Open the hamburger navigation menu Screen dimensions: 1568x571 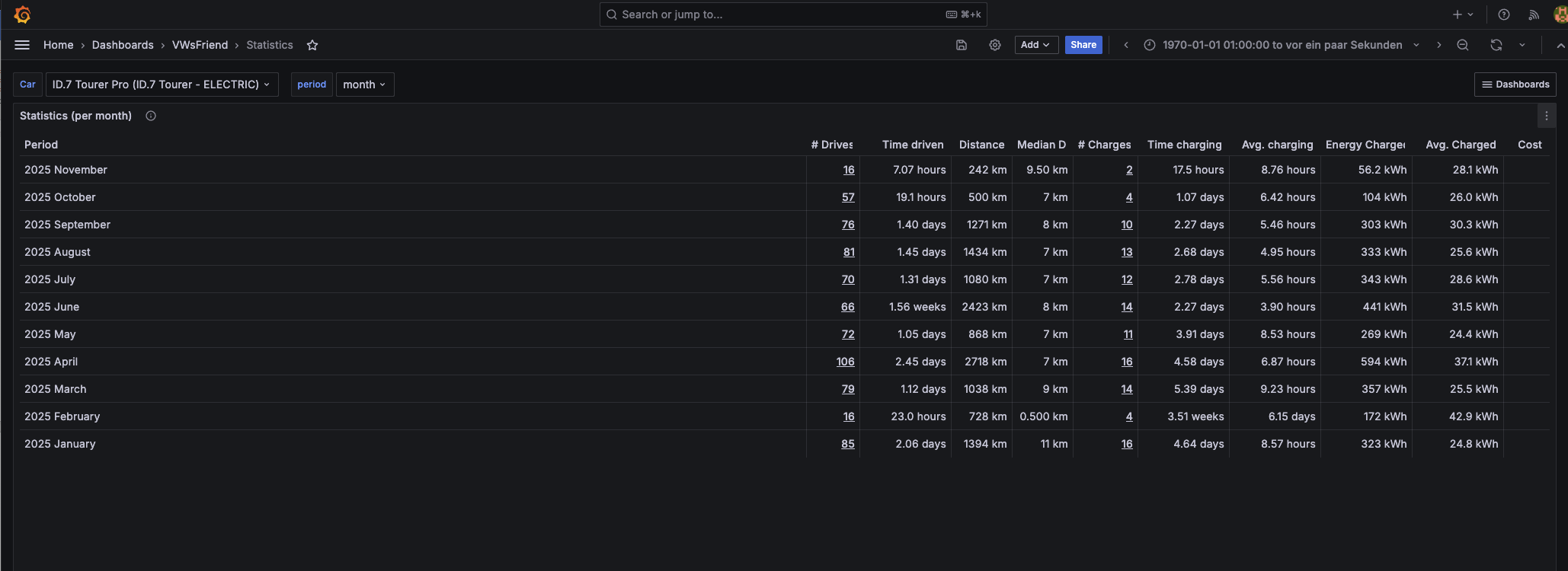click(22, 45)
